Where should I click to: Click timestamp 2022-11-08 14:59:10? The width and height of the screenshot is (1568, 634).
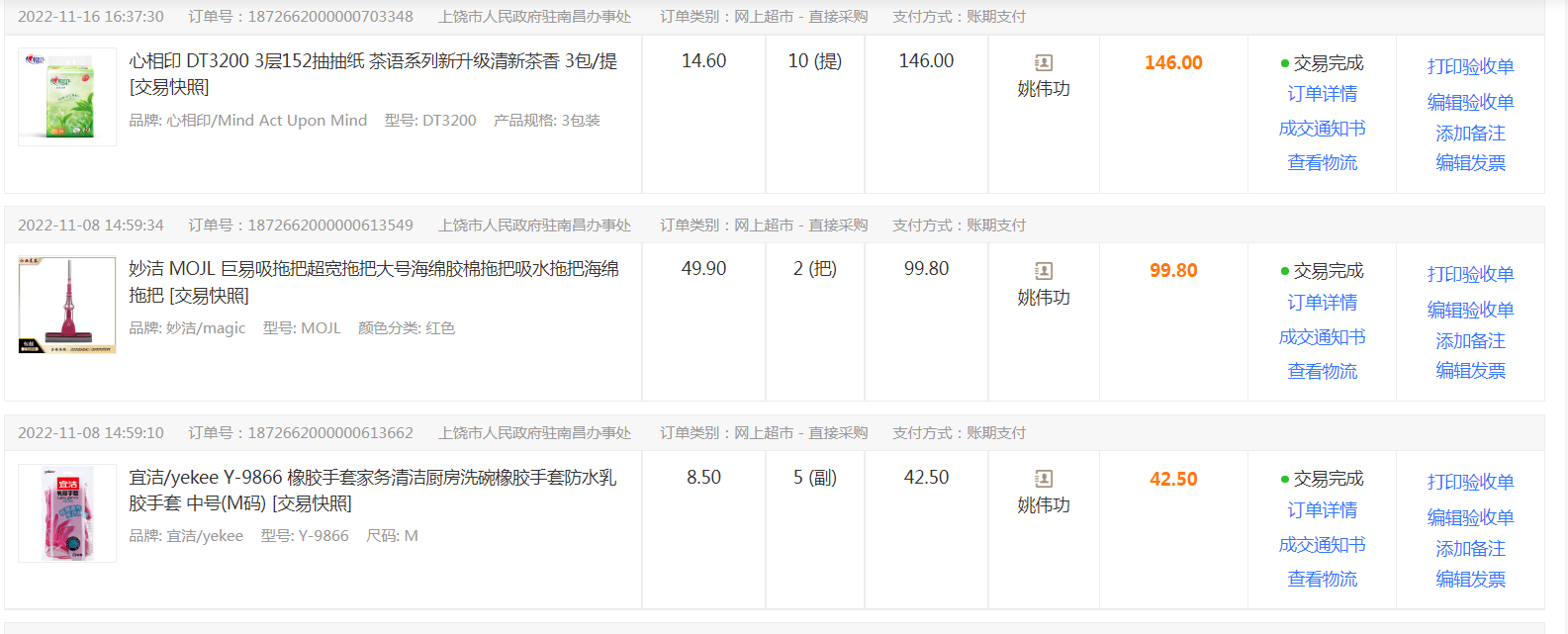(x=91, y=433)
